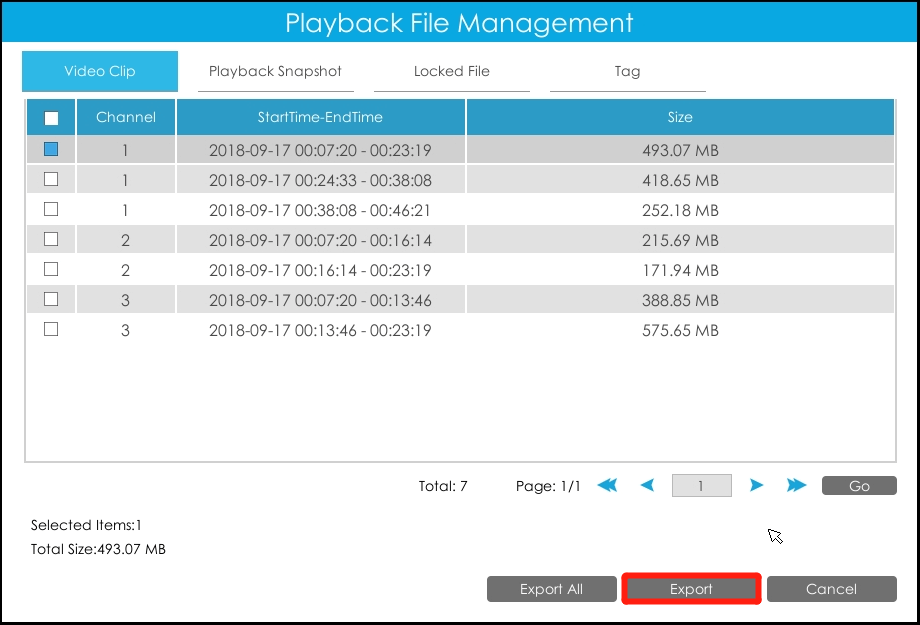
Task: Open the Locked File tab
Action: tap(451, 71)
